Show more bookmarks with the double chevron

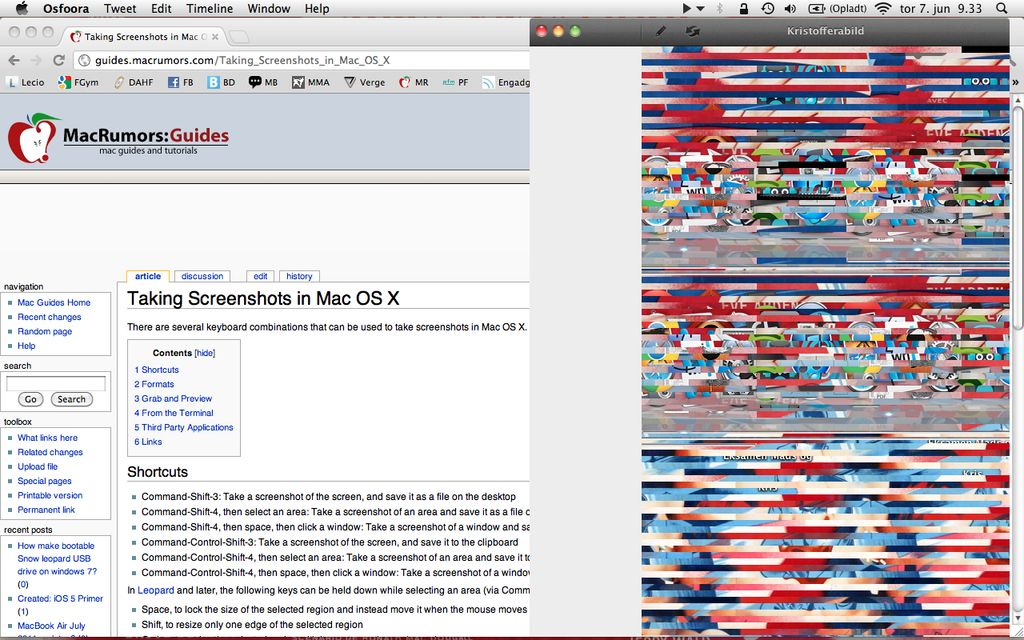pyautogui.click(x=1016, y=82)
